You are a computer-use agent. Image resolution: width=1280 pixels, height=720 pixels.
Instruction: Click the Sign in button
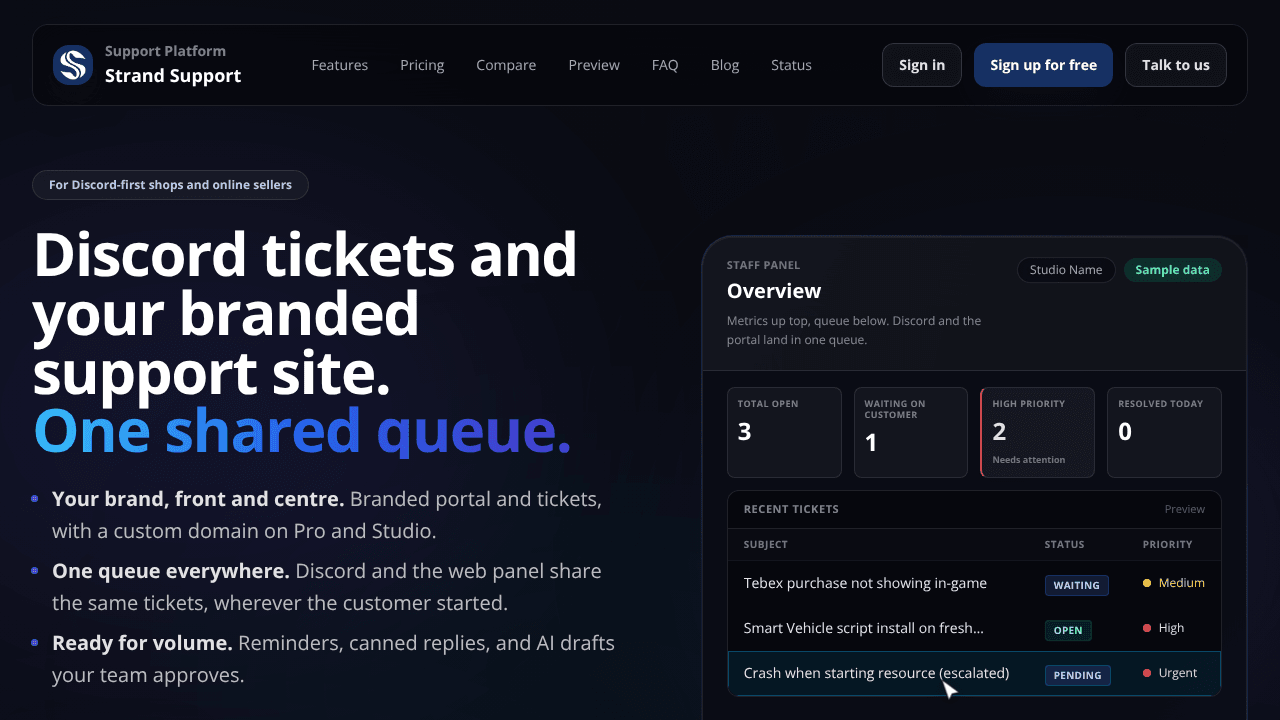tap(922, 65)
